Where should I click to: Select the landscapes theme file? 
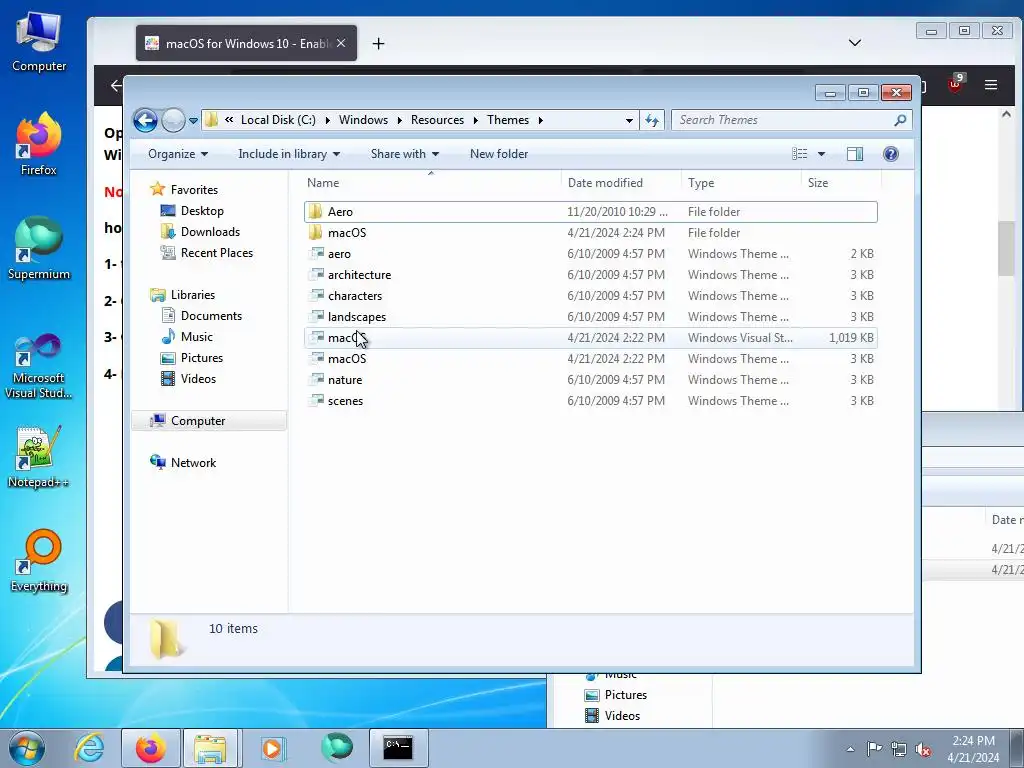(590, 316)
